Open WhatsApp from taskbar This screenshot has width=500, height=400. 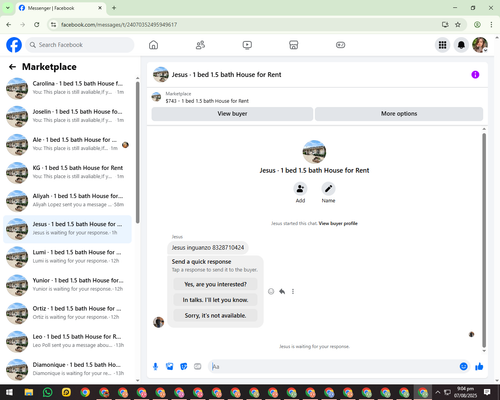[x=48, y=392]
